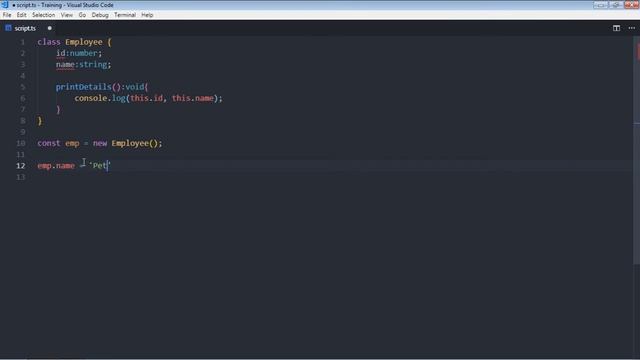Open the Debug menu

[x=100, y=15]
